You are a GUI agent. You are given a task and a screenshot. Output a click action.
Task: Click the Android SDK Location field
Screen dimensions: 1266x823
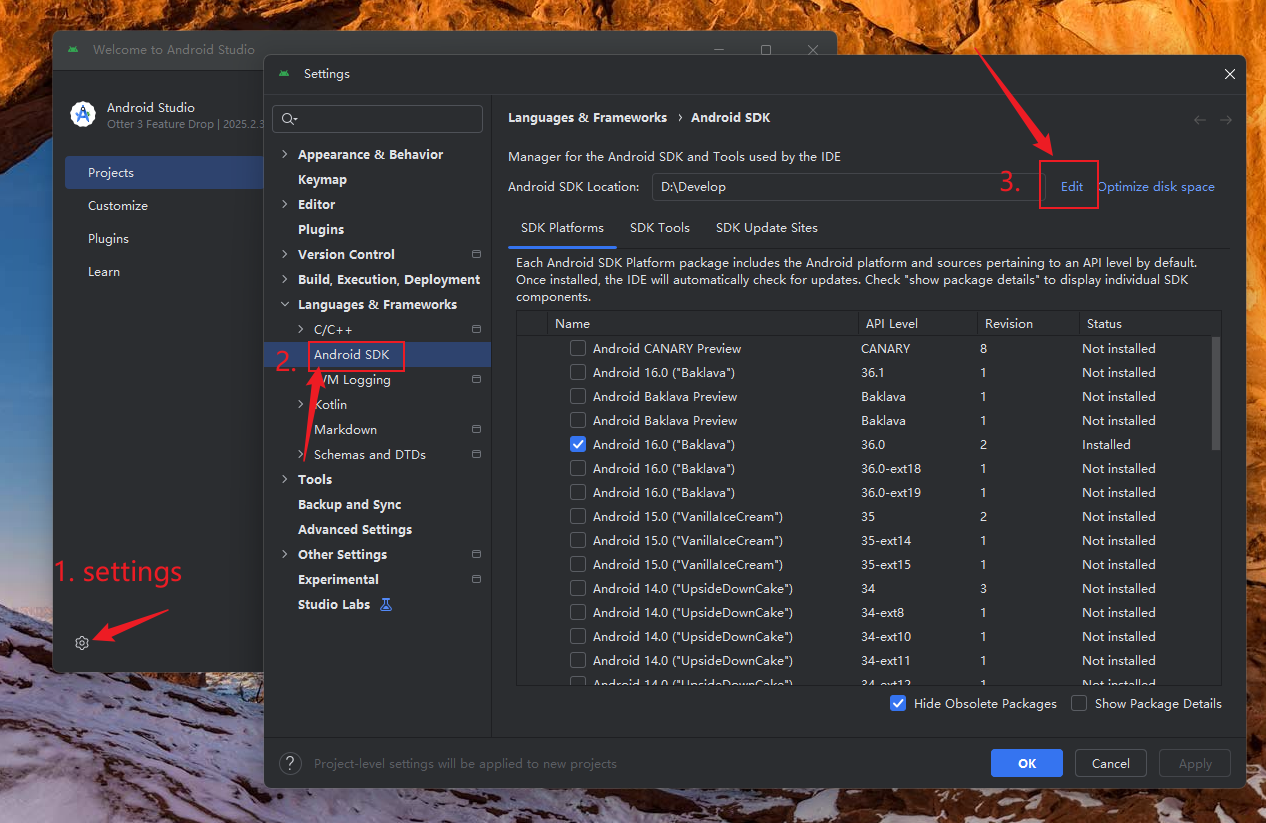pos(849,187)
